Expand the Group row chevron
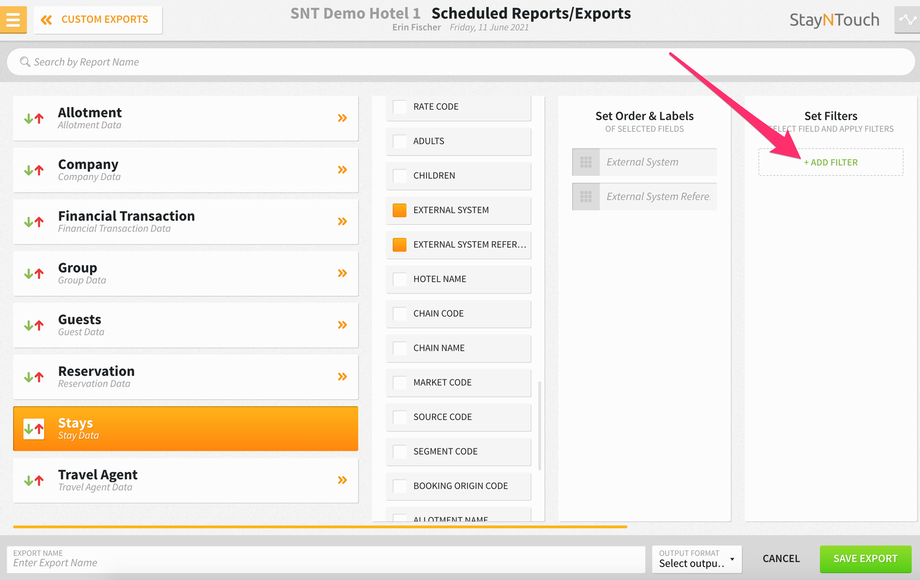The height and width of the screenshot is (580, 920). pyautogui.click(x=342, y=273)
